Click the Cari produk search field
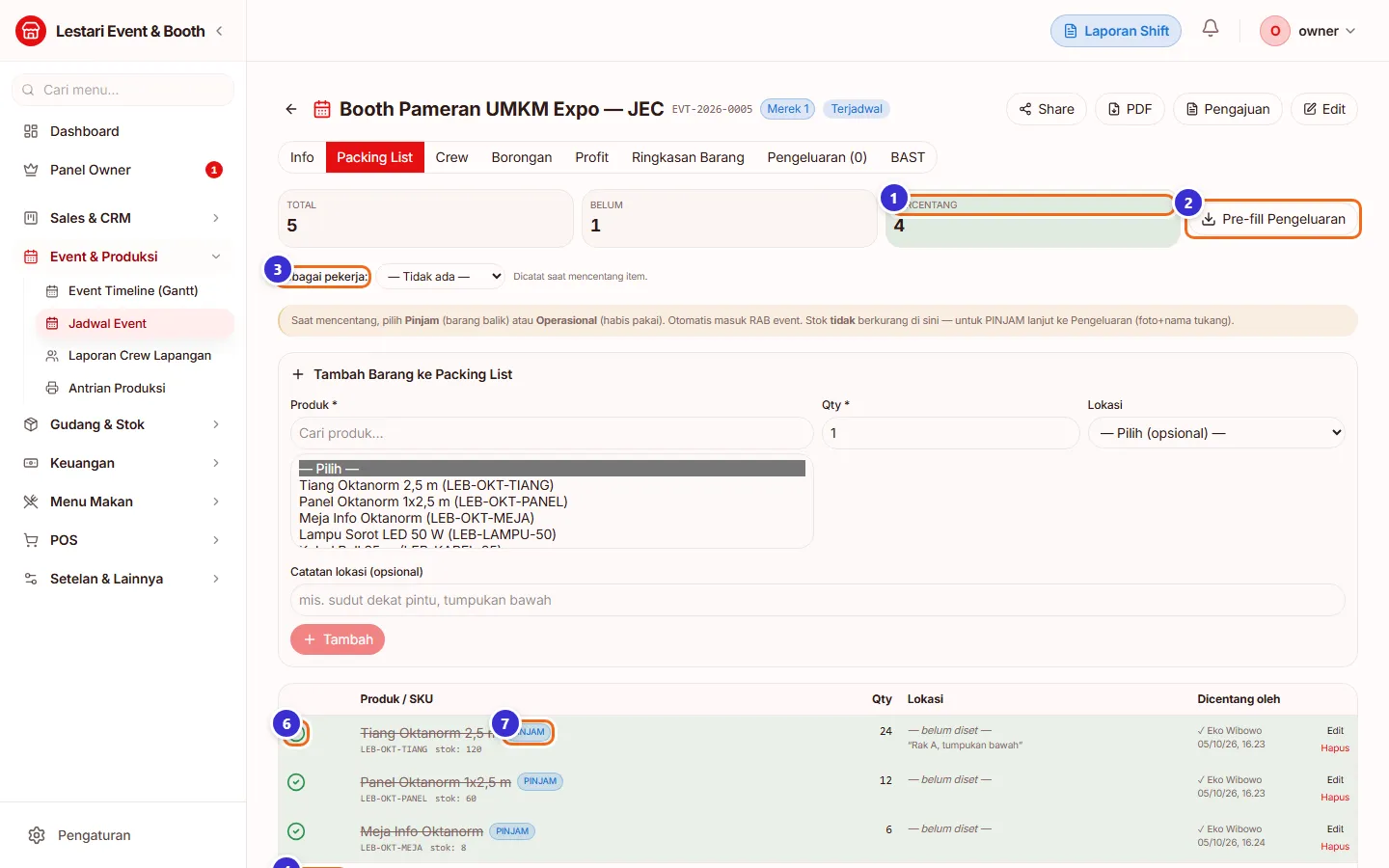The width and height of the screenshot is (1389, 868). pos(552,433)
